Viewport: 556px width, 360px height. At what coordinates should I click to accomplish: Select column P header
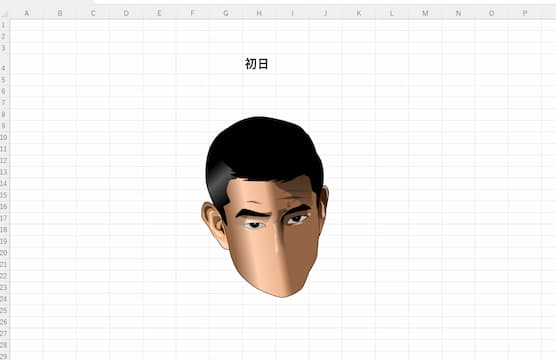pos(525,13)
